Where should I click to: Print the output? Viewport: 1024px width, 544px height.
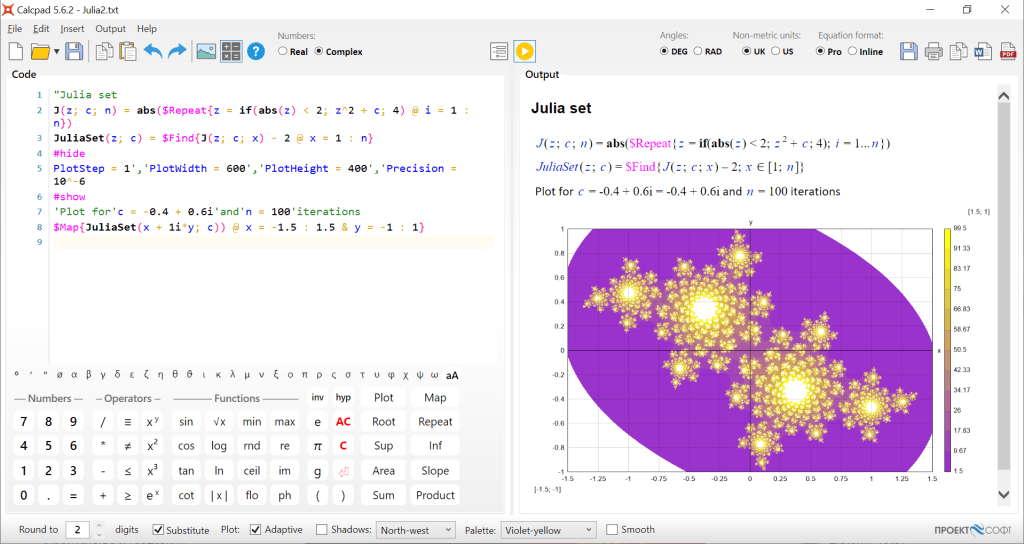[933, 51]
